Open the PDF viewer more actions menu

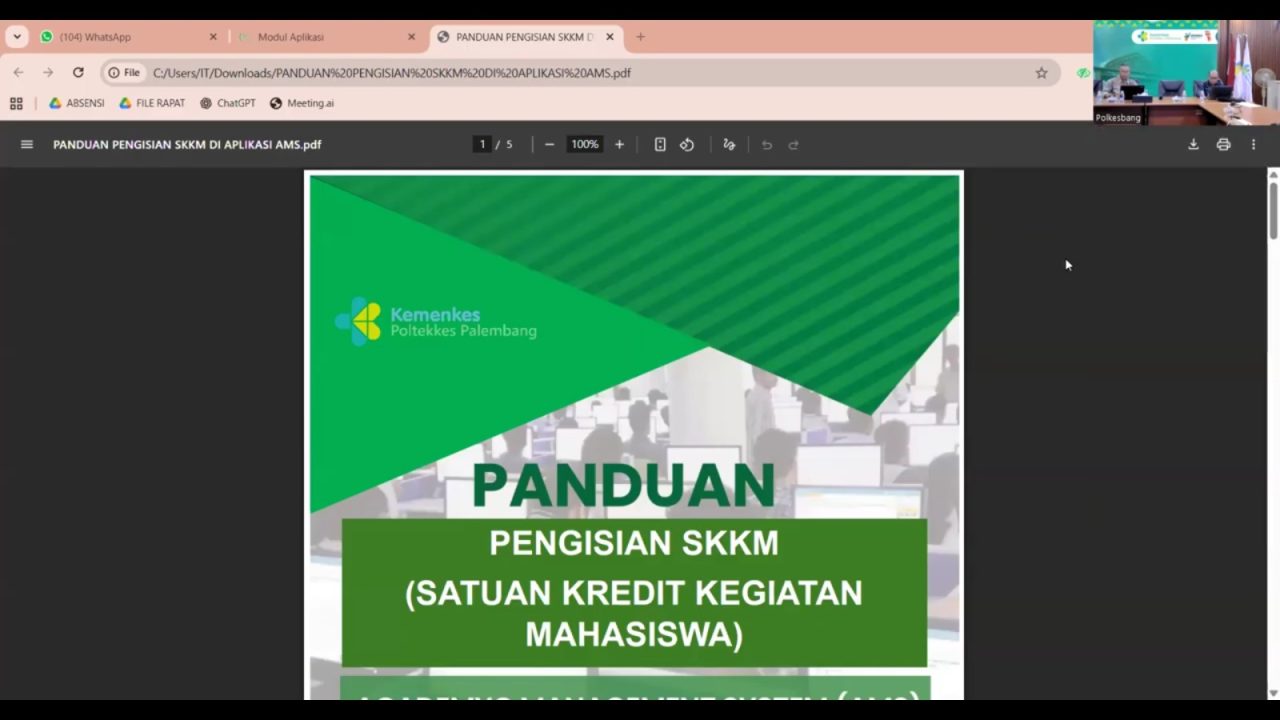(x=1253, y=144)
